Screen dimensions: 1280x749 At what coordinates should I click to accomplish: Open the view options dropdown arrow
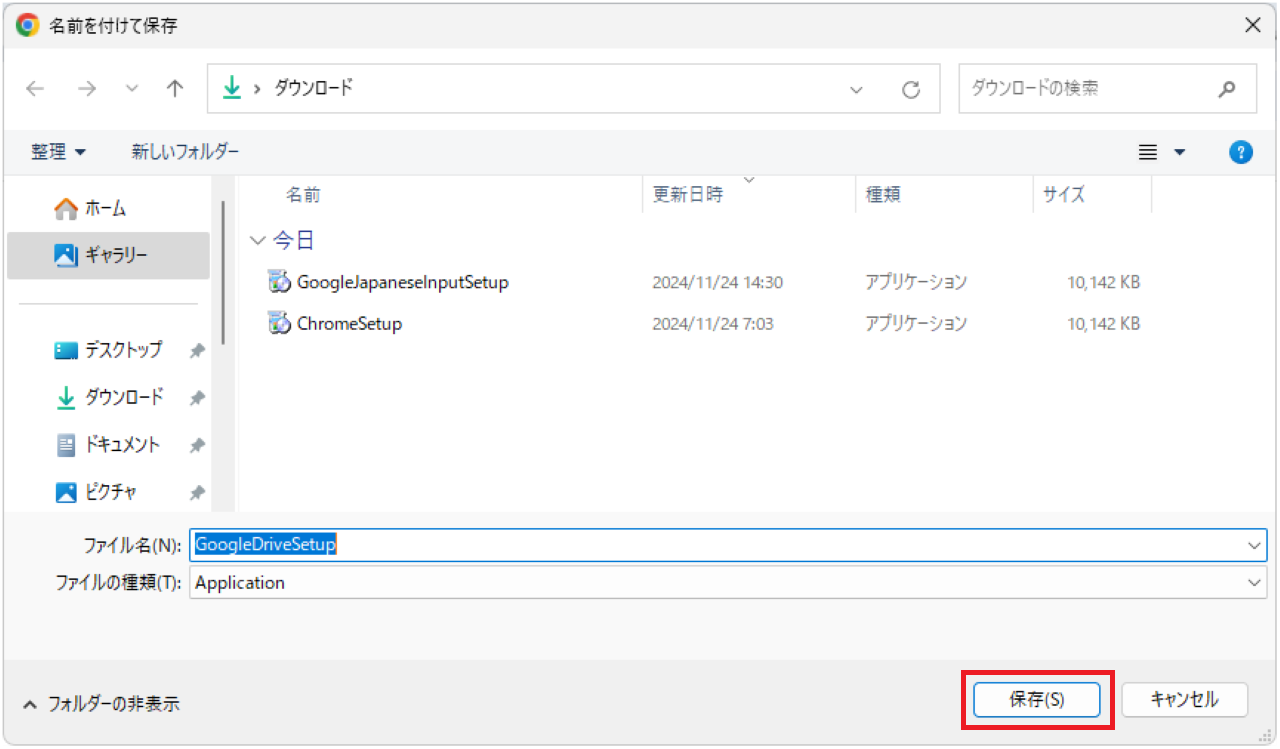coord(1179,153)
